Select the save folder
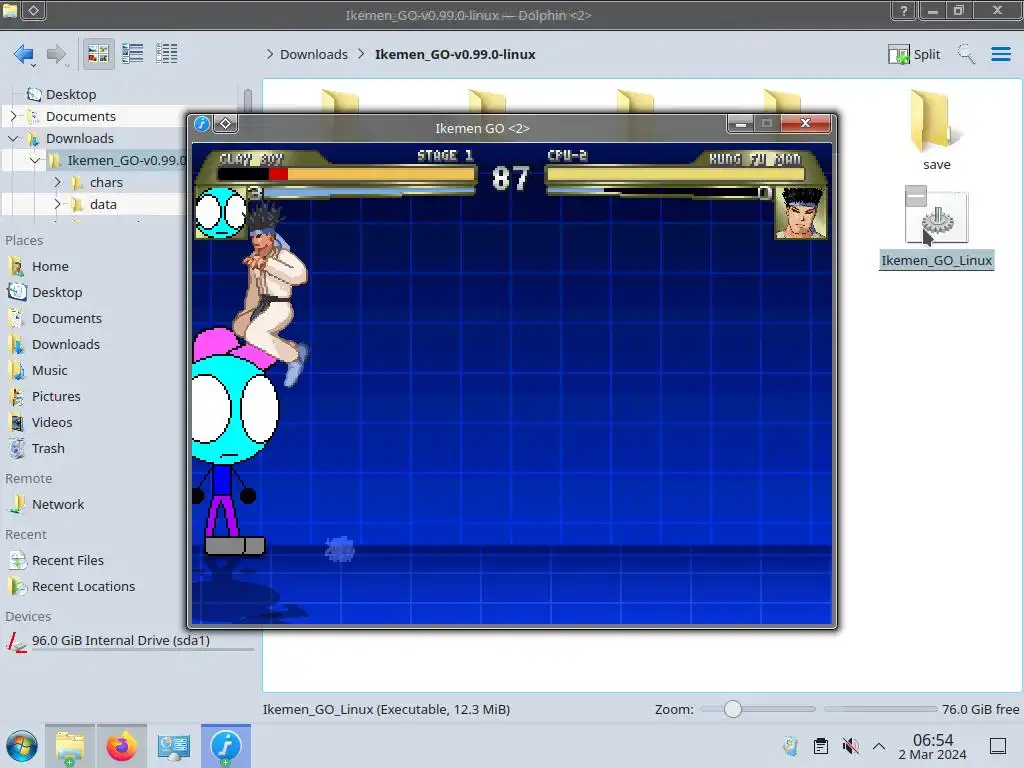Screen dimensions: 1024x768 [936, 129]
